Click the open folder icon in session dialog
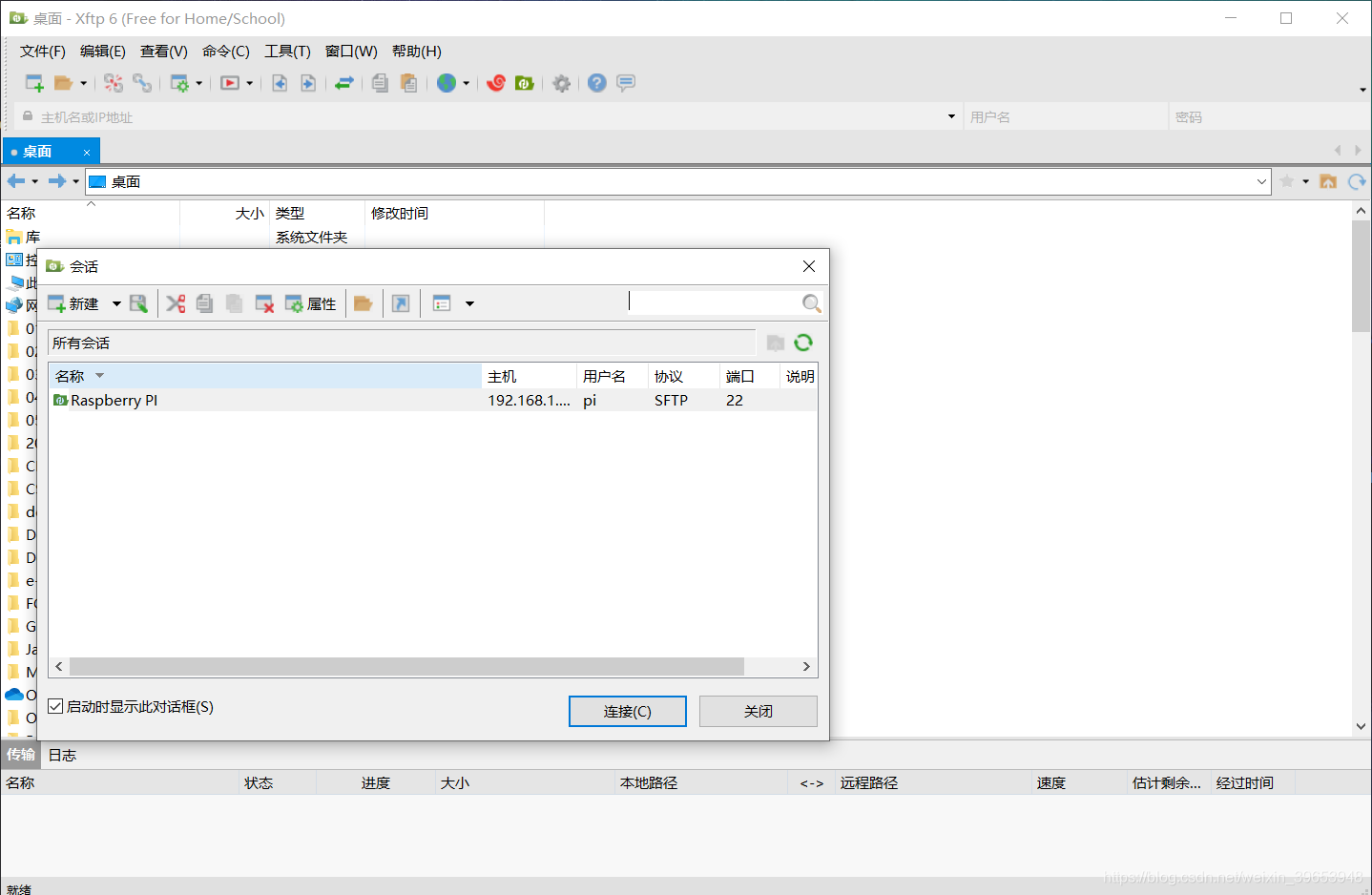The width and height of the screenshot is (1372, 895). 363,303
